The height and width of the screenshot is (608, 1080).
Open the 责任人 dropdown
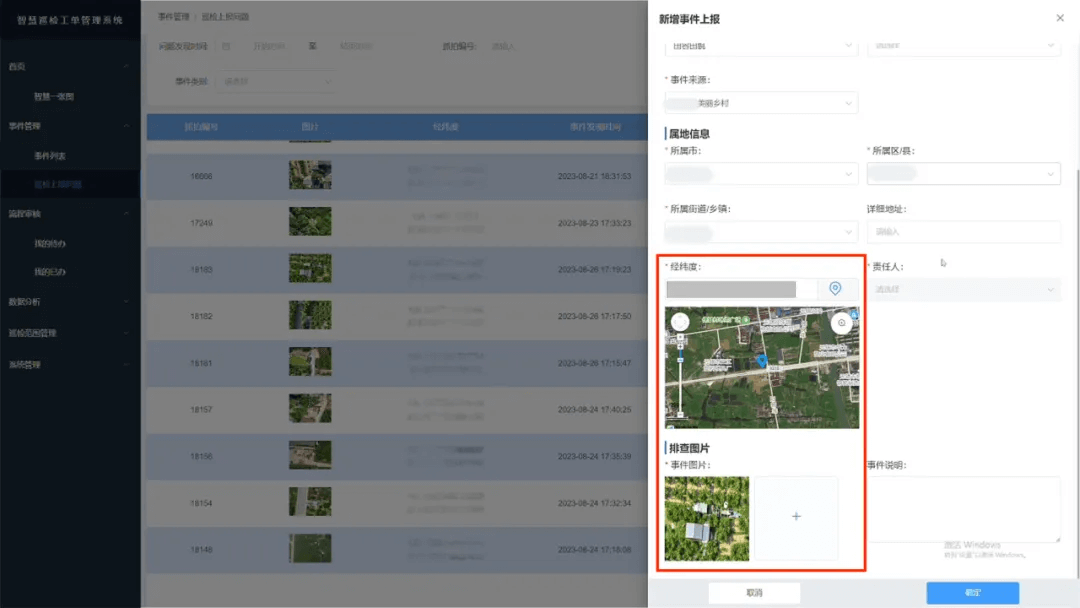pos(964,289)
